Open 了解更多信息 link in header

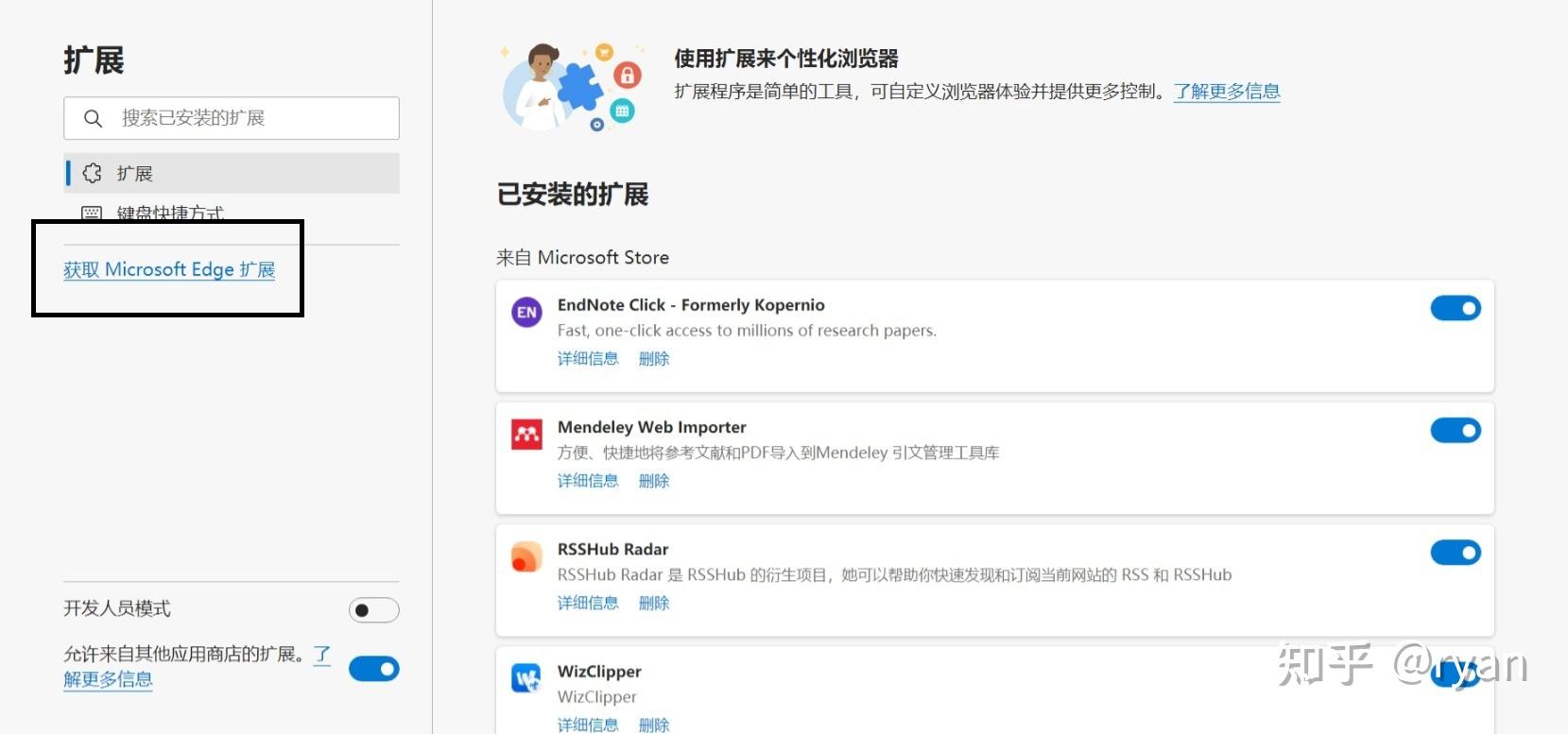1227,92
